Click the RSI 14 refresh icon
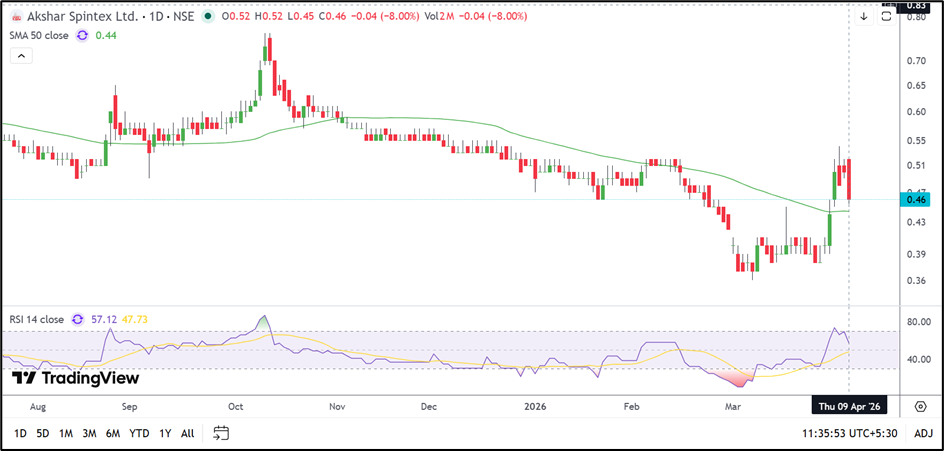Viewport: 944px width, 451px height. point(78,320)
